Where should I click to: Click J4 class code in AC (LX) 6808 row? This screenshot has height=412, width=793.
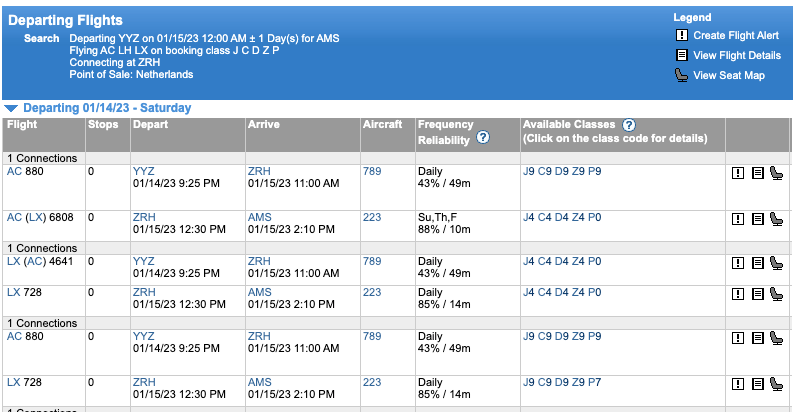(x=528, y=217)
